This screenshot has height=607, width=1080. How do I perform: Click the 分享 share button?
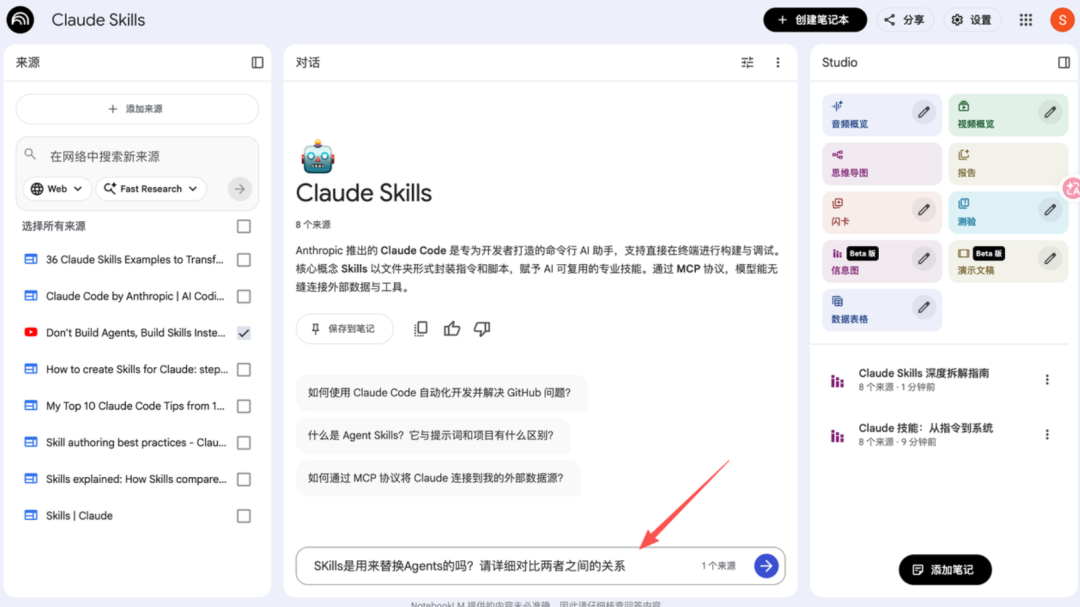(x=905, y=20)
